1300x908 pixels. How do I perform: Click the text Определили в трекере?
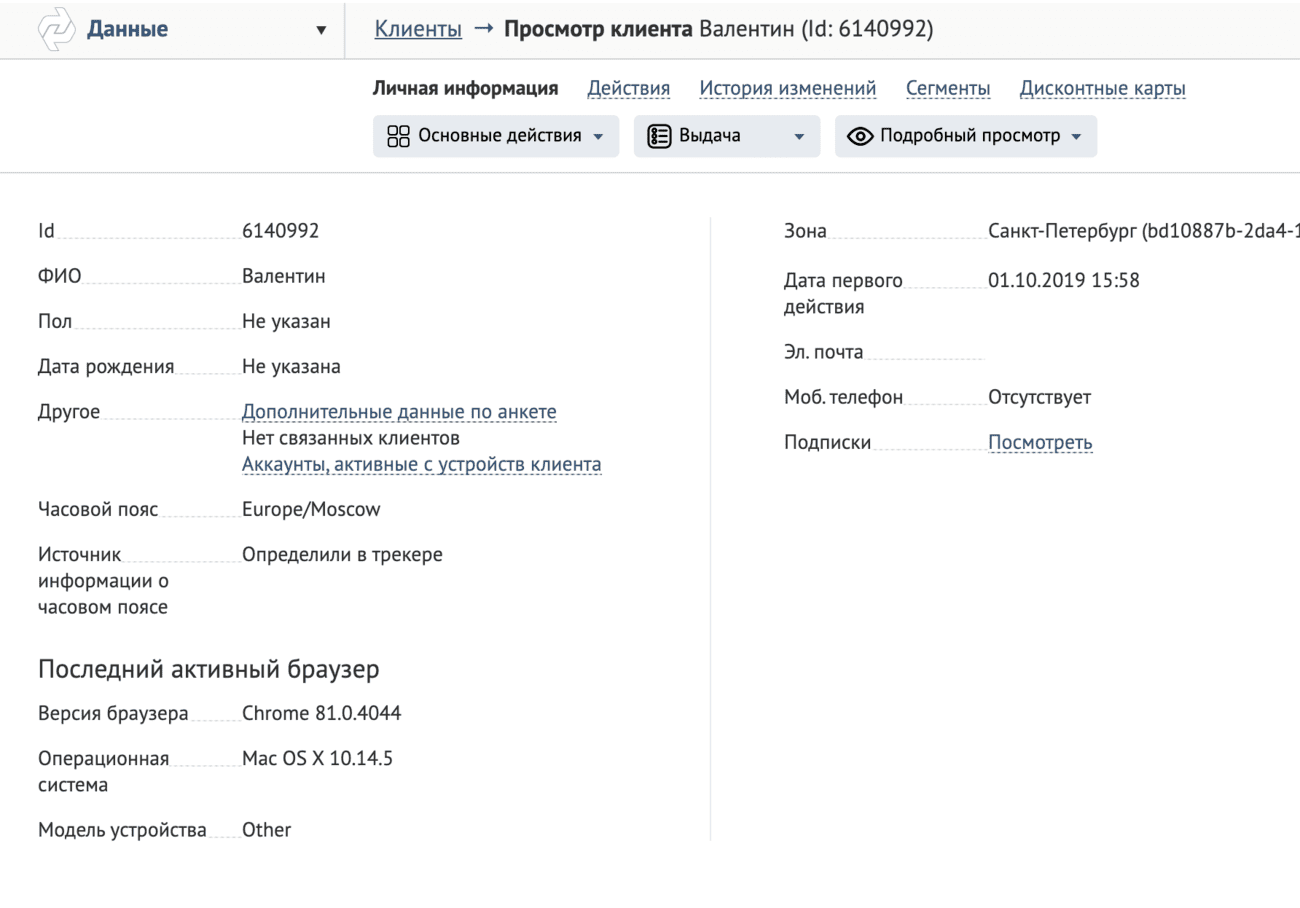pos(342,555)
